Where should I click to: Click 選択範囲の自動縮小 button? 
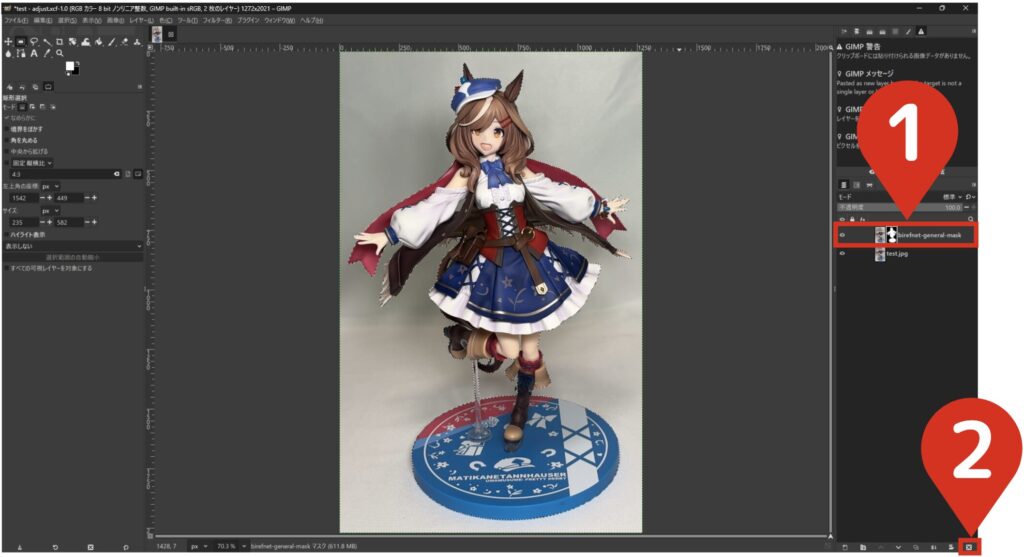[x=72, y=257]
